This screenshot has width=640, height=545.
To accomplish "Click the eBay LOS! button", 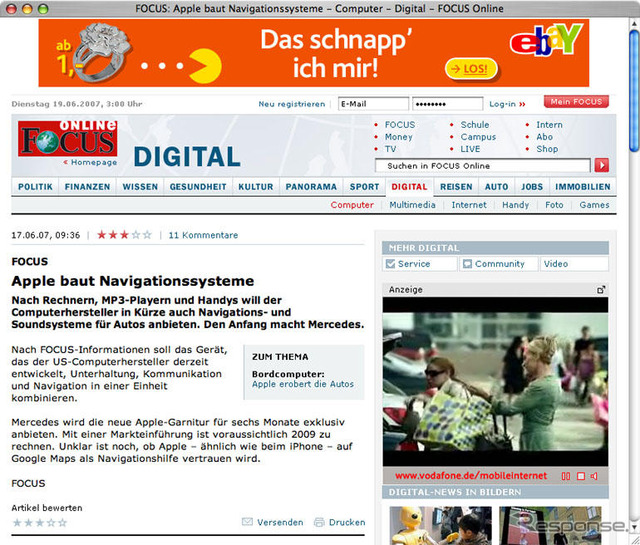I will click(x=471, y=69).
